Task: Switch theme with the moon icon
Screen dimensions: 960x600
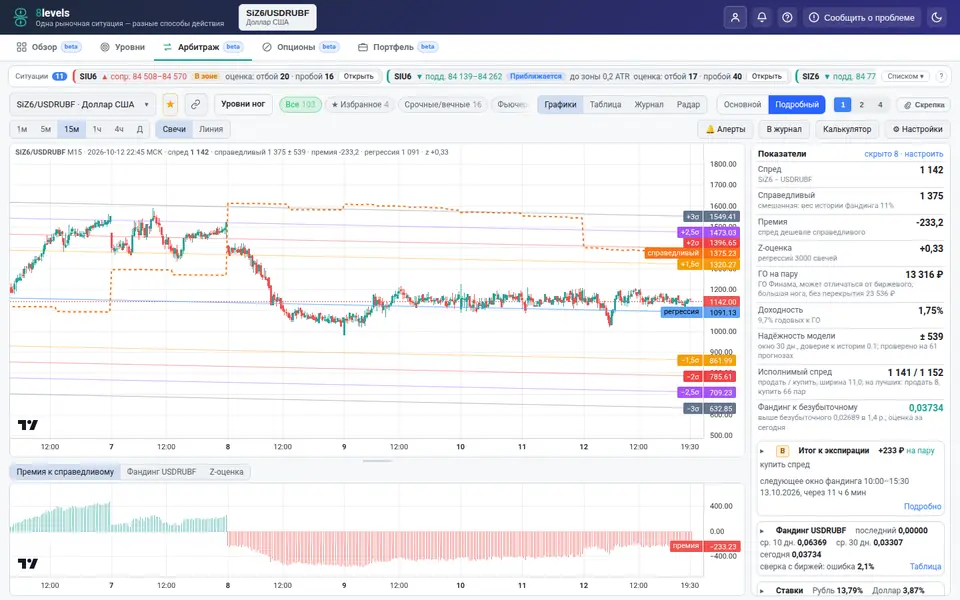Action: coord(936,18)
